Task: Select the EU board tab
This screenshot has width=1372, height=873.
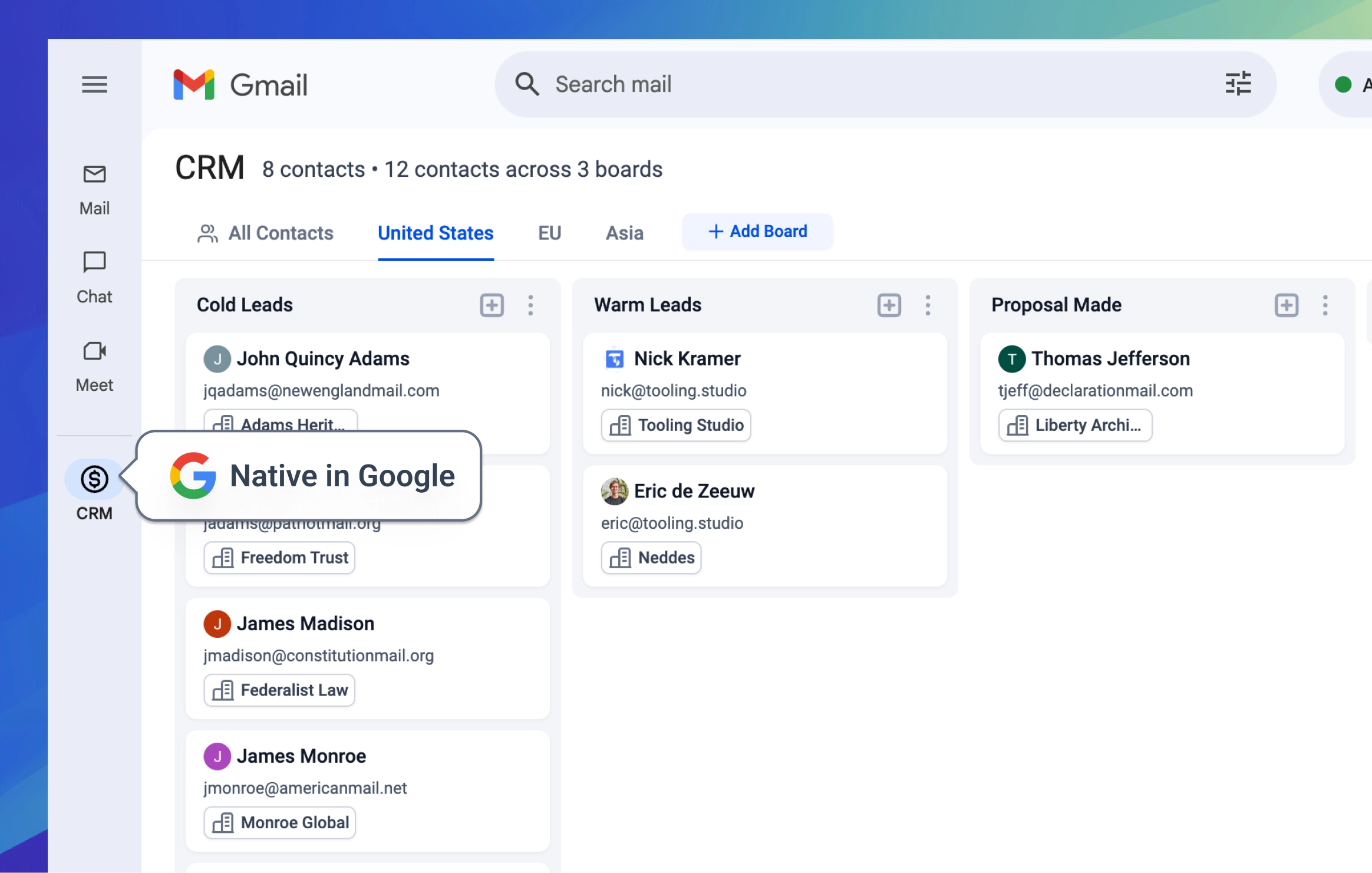Action: (550, 231)
